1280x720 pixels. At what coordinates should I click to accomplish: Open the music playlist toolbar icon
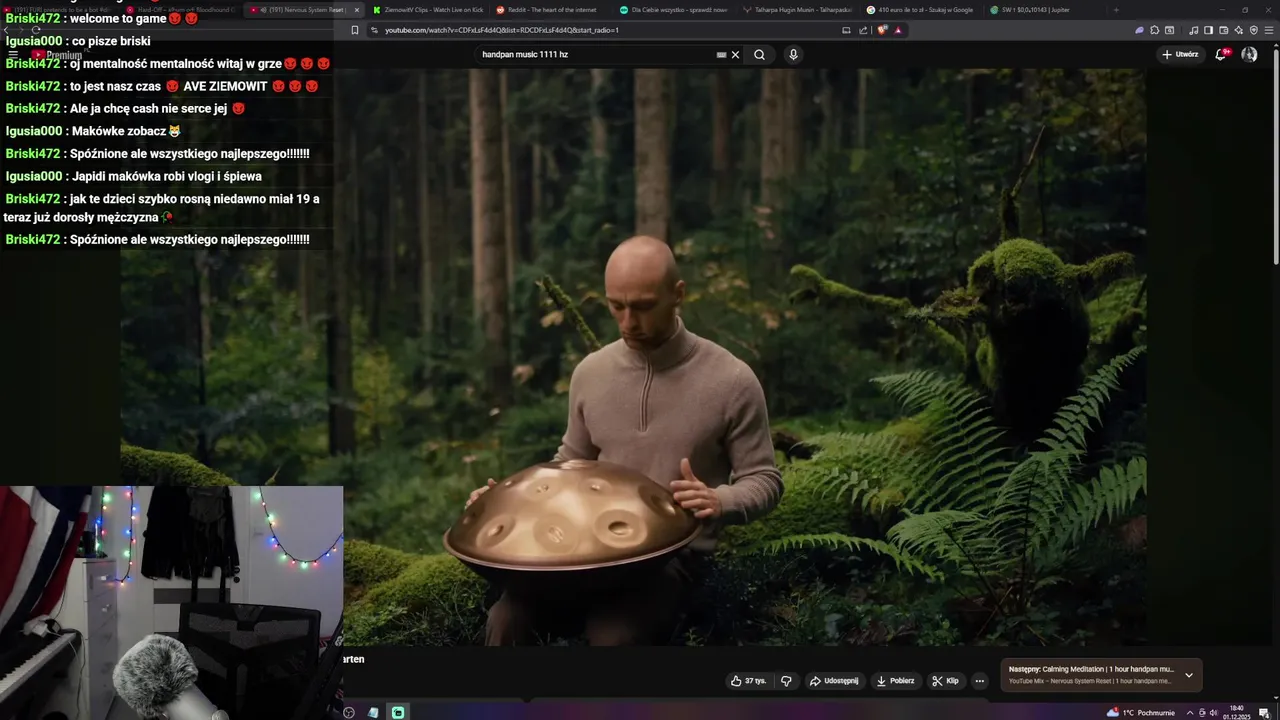(x=1194, y=30)
